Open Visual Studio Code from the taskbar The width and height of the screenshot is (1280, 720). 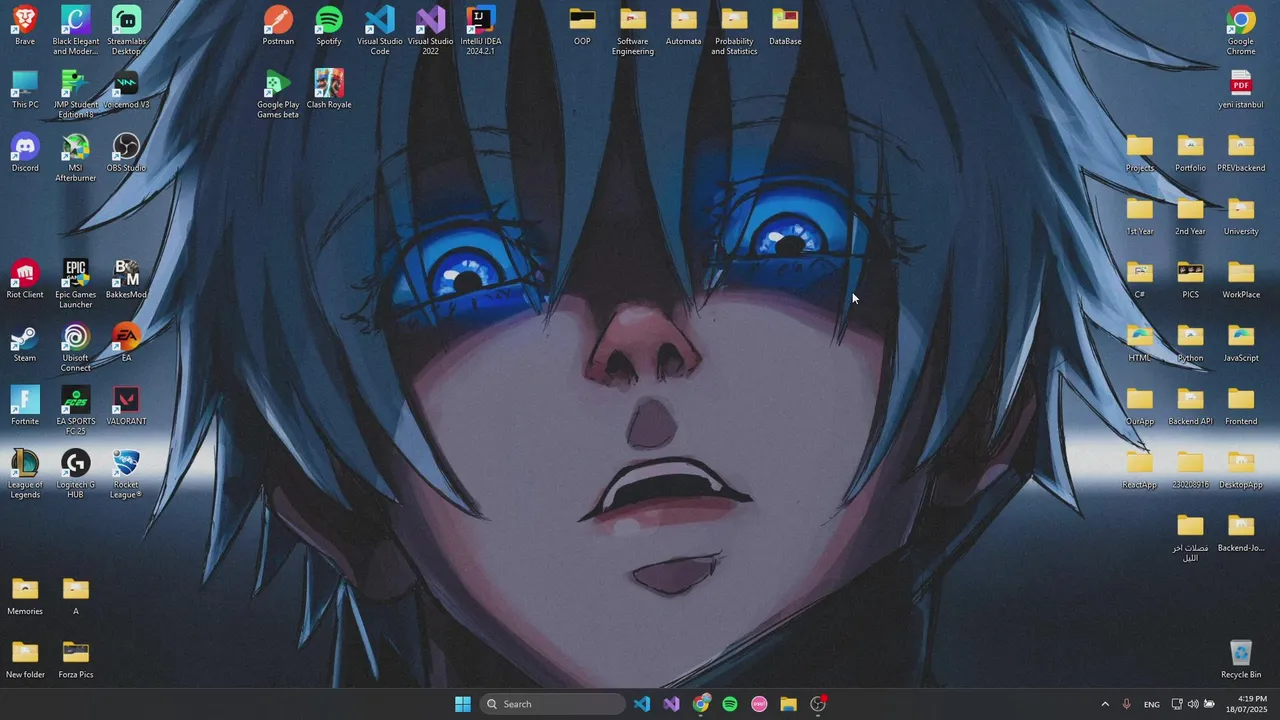(642, 704)
